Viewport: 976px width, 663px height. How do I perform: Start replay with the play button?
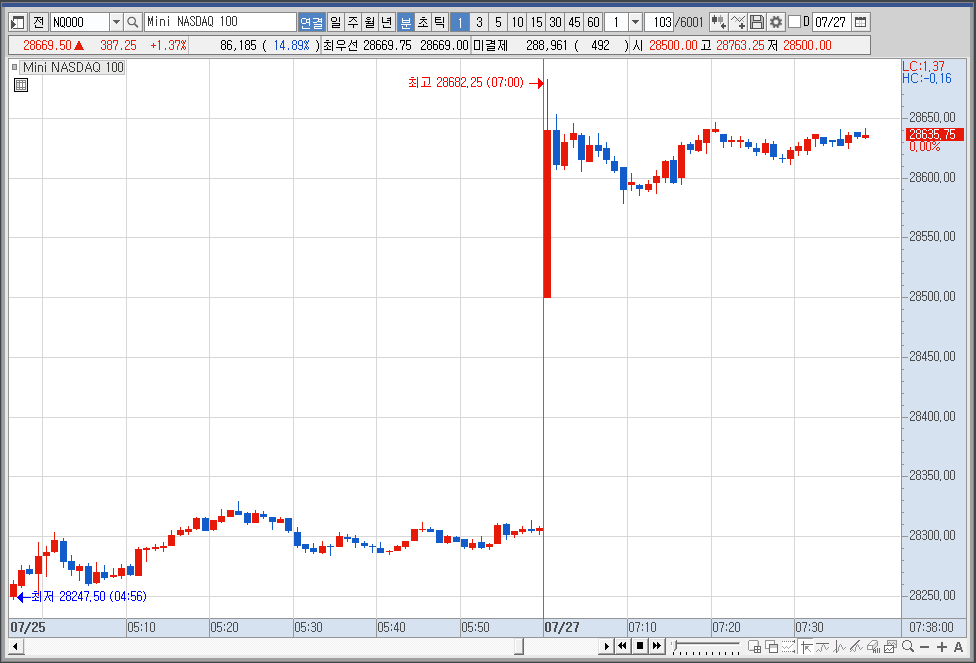[606, 646]
